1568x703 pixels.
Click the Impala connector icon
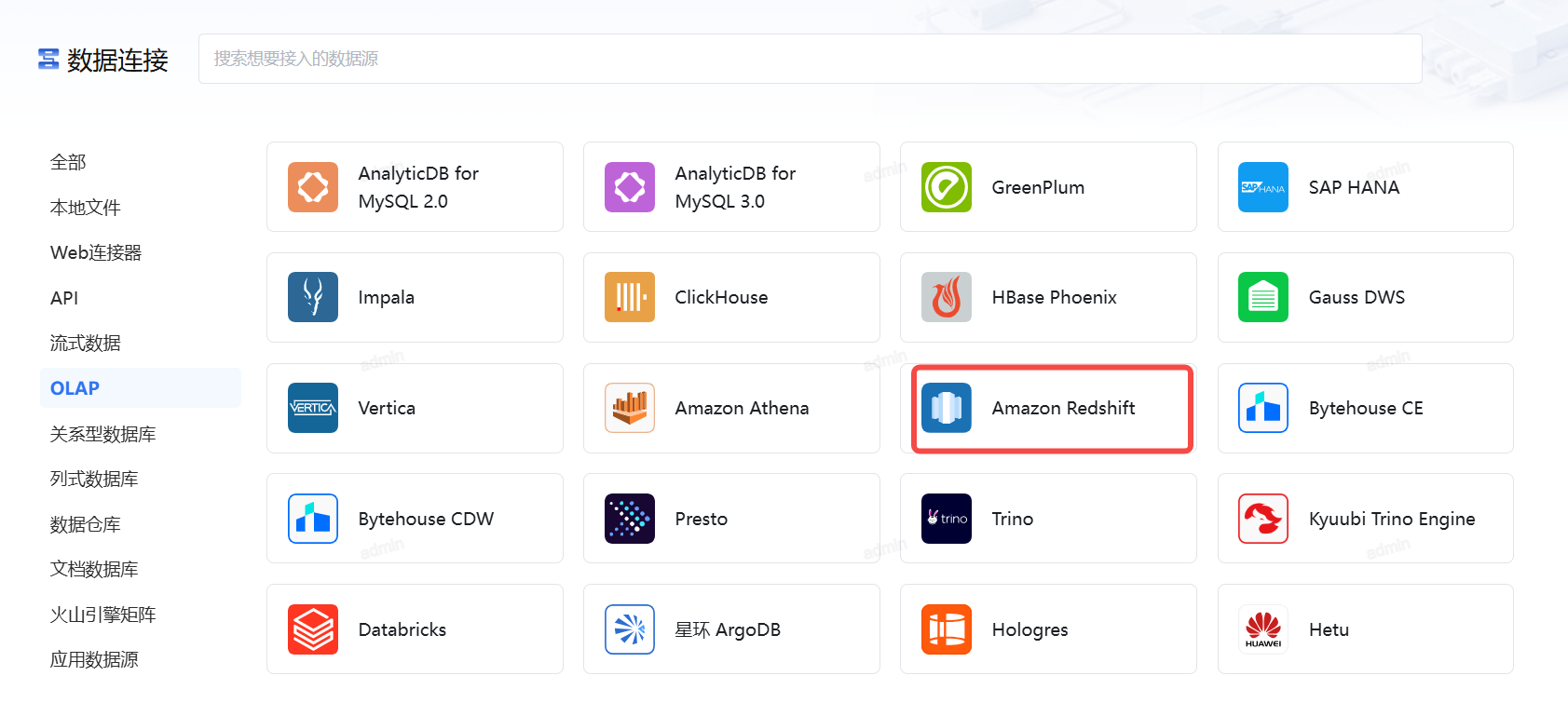[313, 297]
